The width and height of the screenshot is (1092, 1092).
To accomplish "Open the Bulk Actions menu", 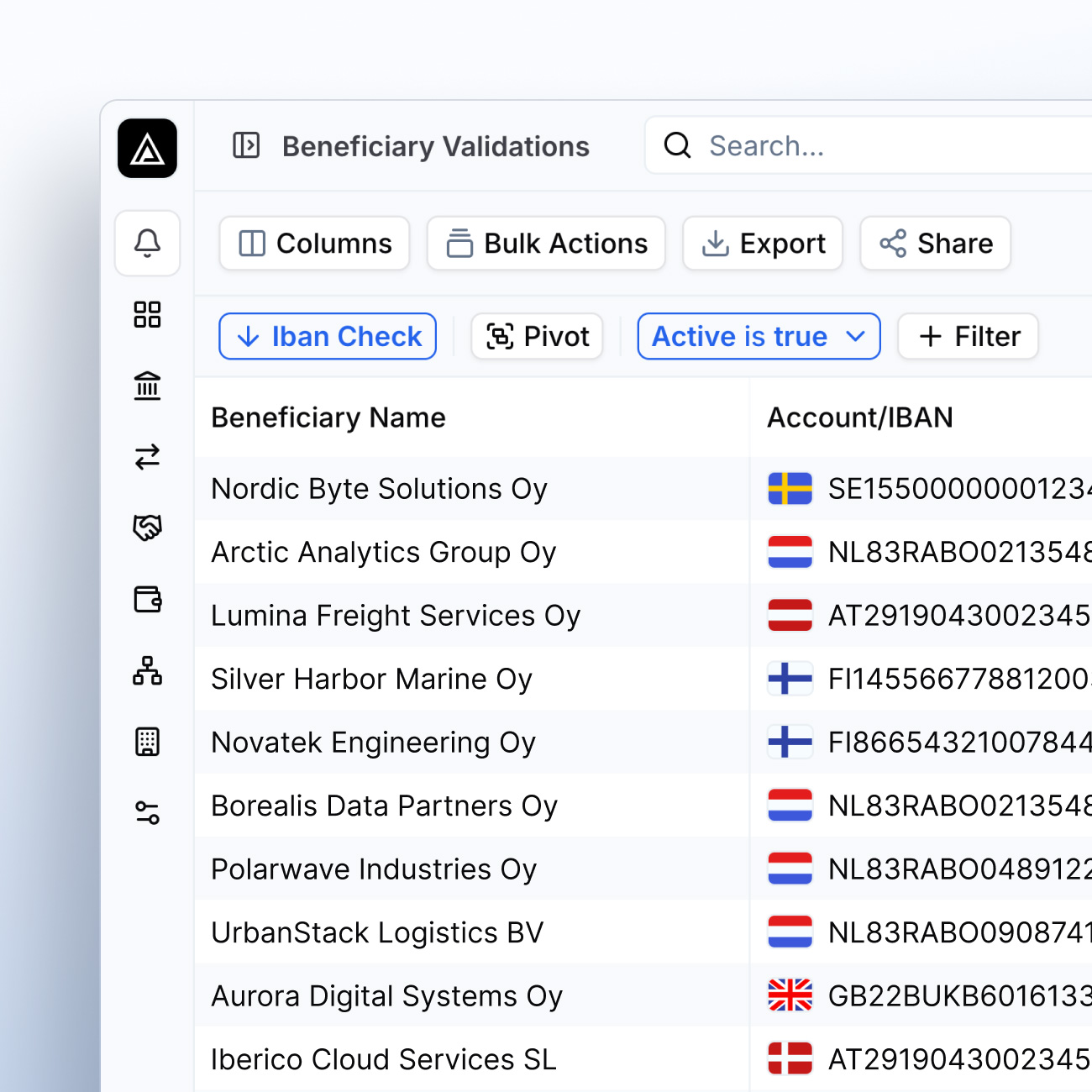I will click(546, 244).
